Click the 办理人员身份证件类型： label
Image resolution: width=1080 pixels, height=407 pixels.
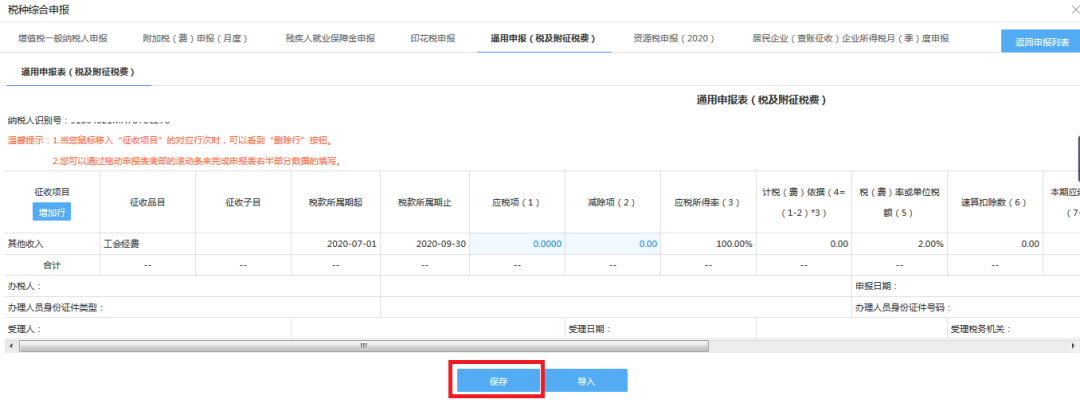(x=55, y=308)
